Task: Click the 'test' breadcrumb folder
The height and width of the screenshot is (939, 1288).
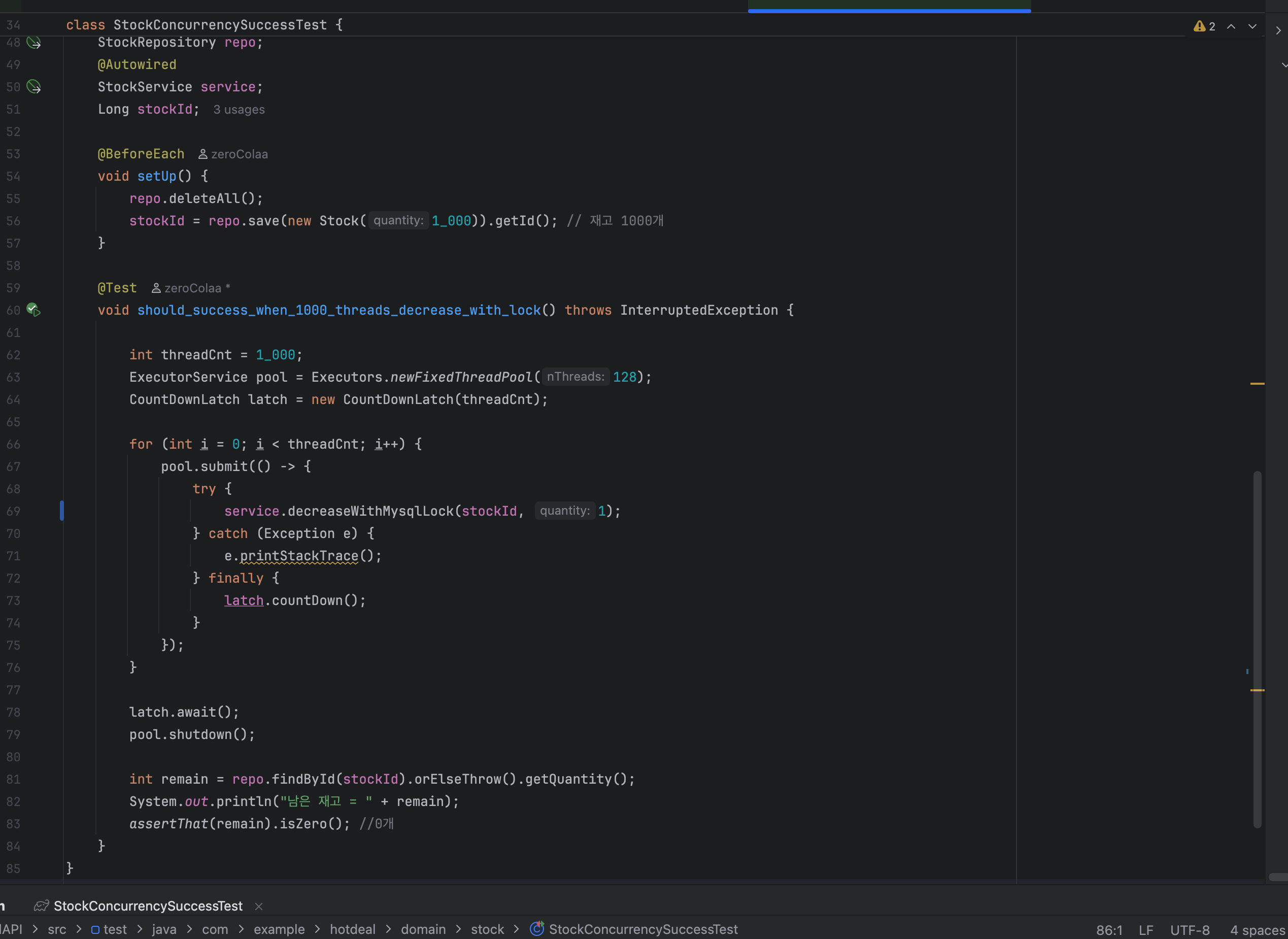Action: click(115, 929)
